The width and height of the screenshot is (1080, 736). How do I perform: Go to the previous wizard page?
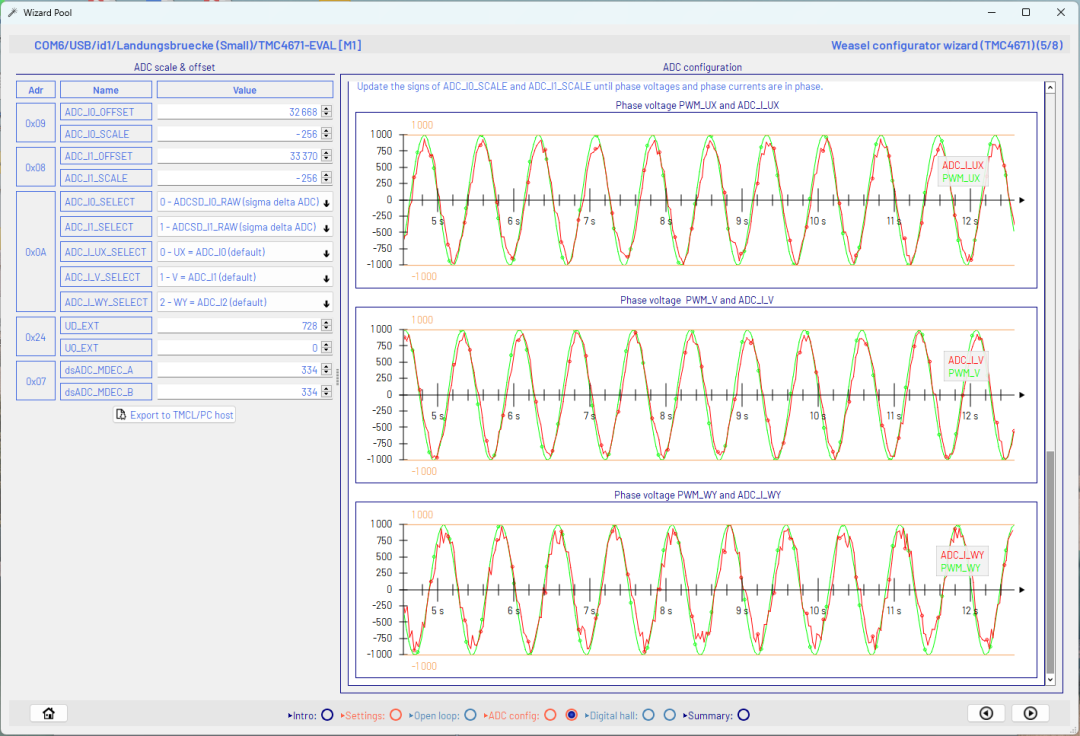click(x=986, y=713)
